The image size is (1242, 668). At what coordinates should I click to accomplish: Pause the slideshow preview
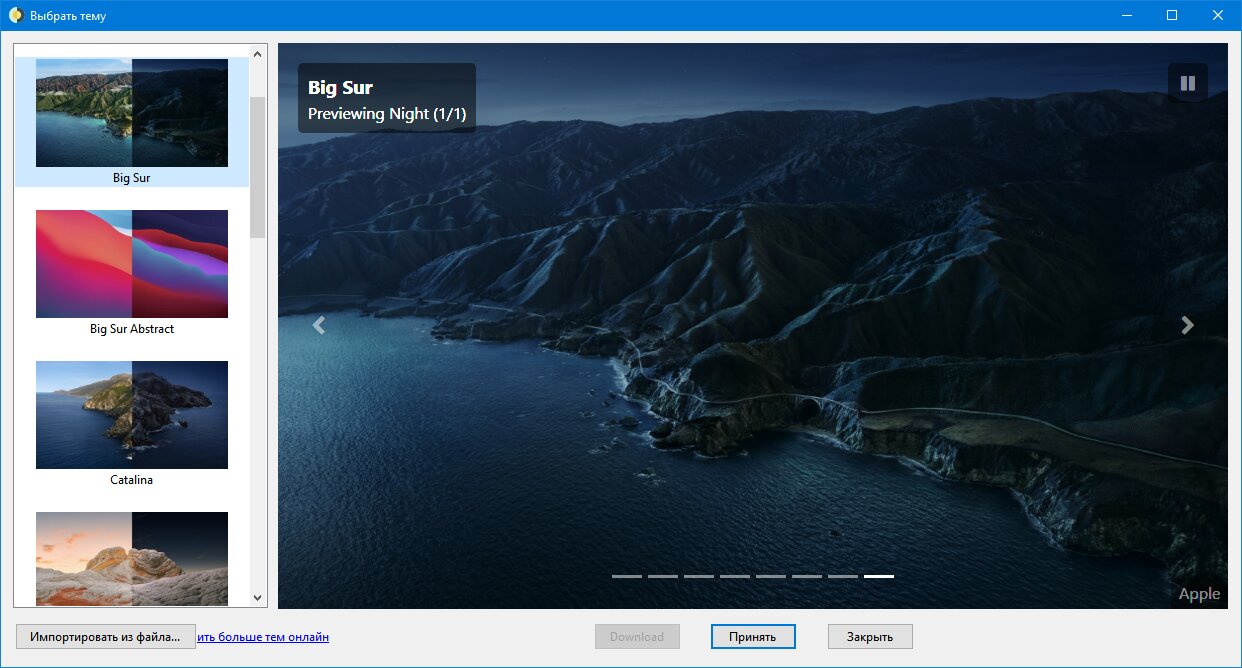click(x=1188, y=83)
